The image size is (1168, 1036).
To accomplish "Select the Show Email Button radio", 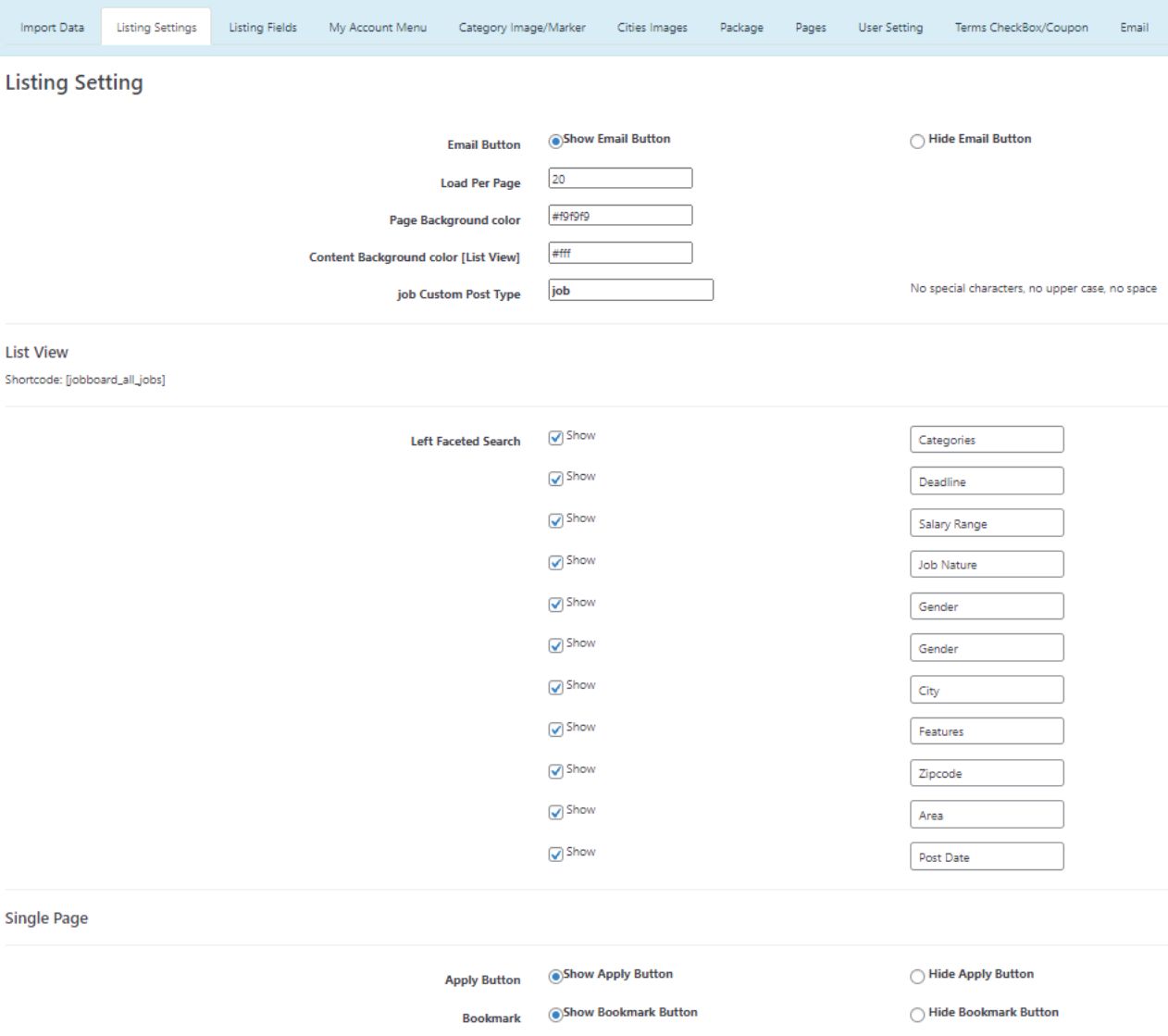I will [x=555, y=142].
